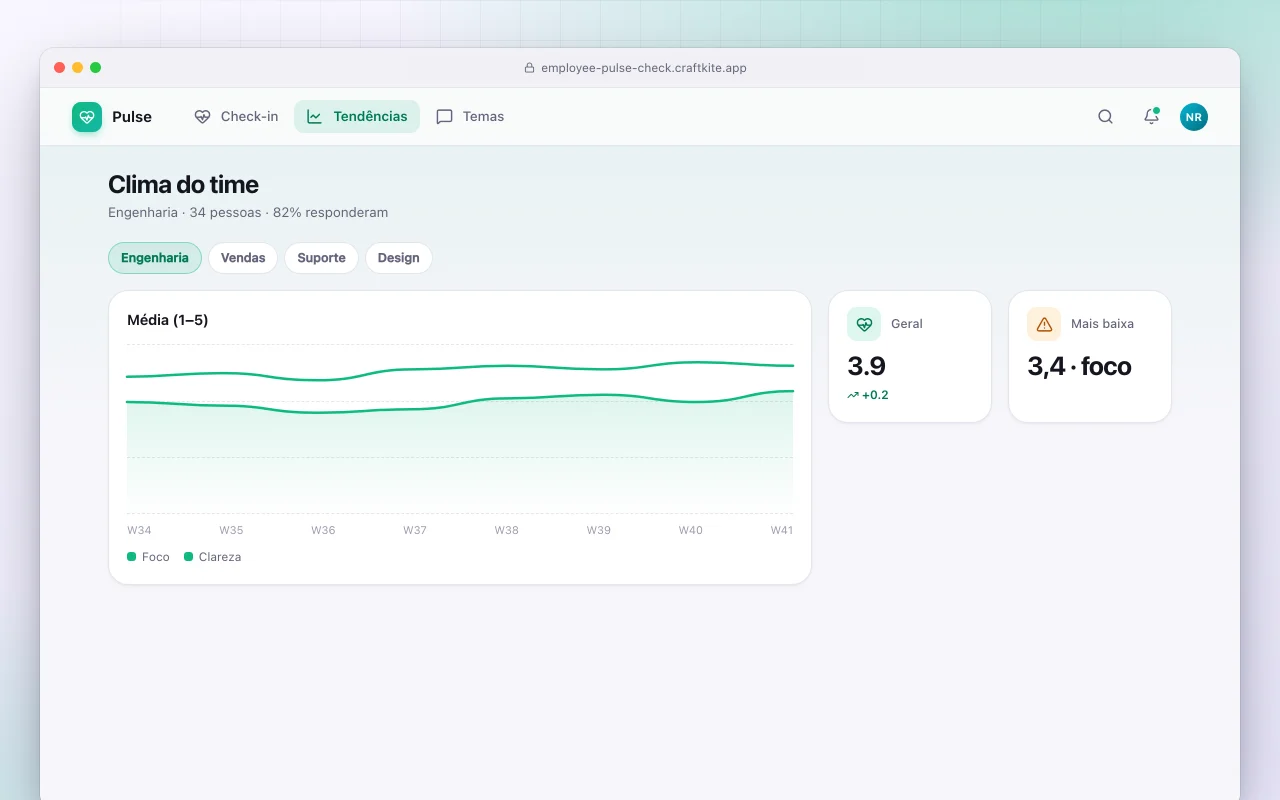The image size is (1280, 800).
Task: Click the W38 point on the chart axis
Action: (506, 530)
